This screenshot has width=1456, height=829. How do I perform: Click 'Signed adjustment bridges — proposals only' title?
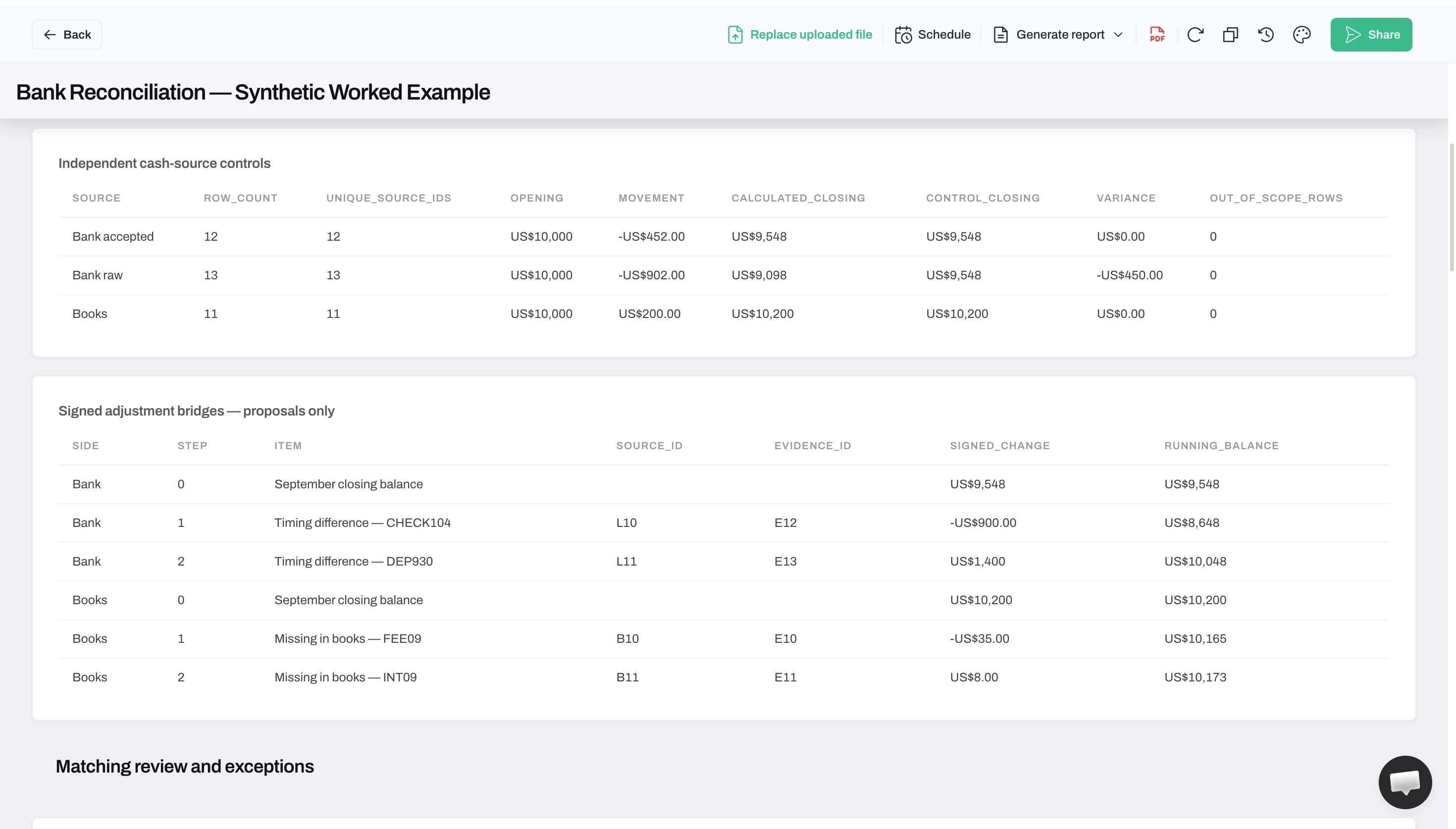coord(197,411)
